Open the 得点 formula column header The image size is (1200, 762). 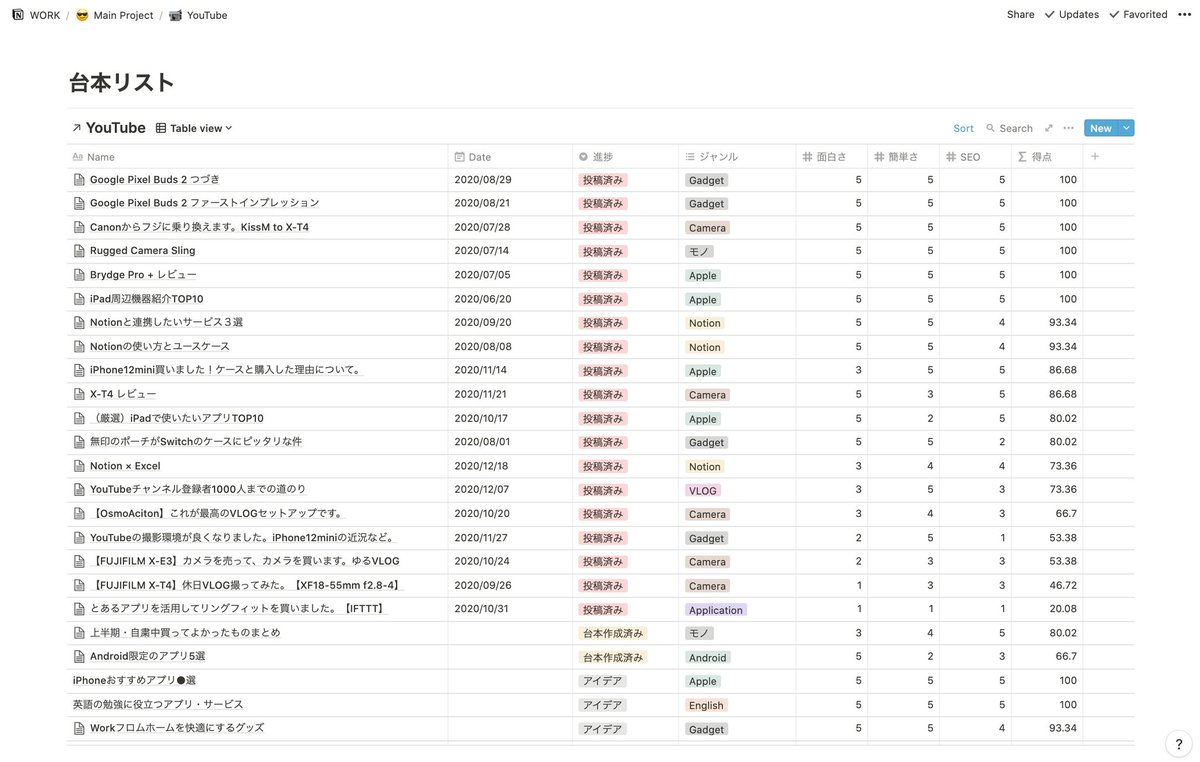[x=1046, y=157]
